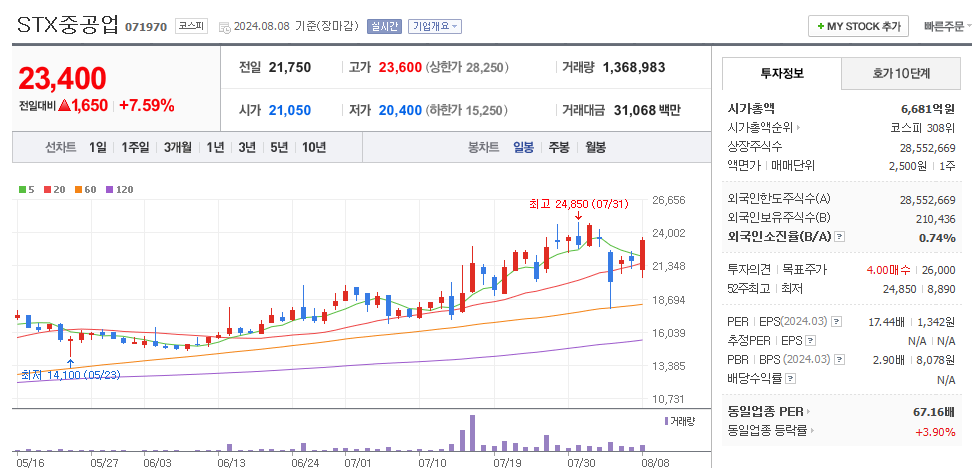Viewport: 976px width, 468px height.
Task: Click the 67.16배 industry PER value
Action: click(x=934, y=411)
